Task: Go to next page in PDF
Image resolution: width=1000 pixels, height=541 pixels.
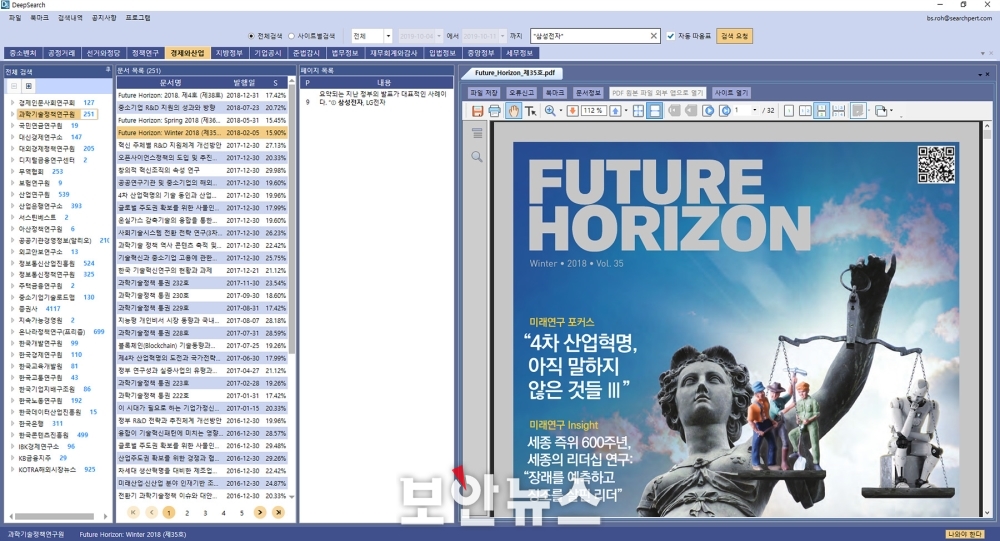Action: click(x=708, y=111)
